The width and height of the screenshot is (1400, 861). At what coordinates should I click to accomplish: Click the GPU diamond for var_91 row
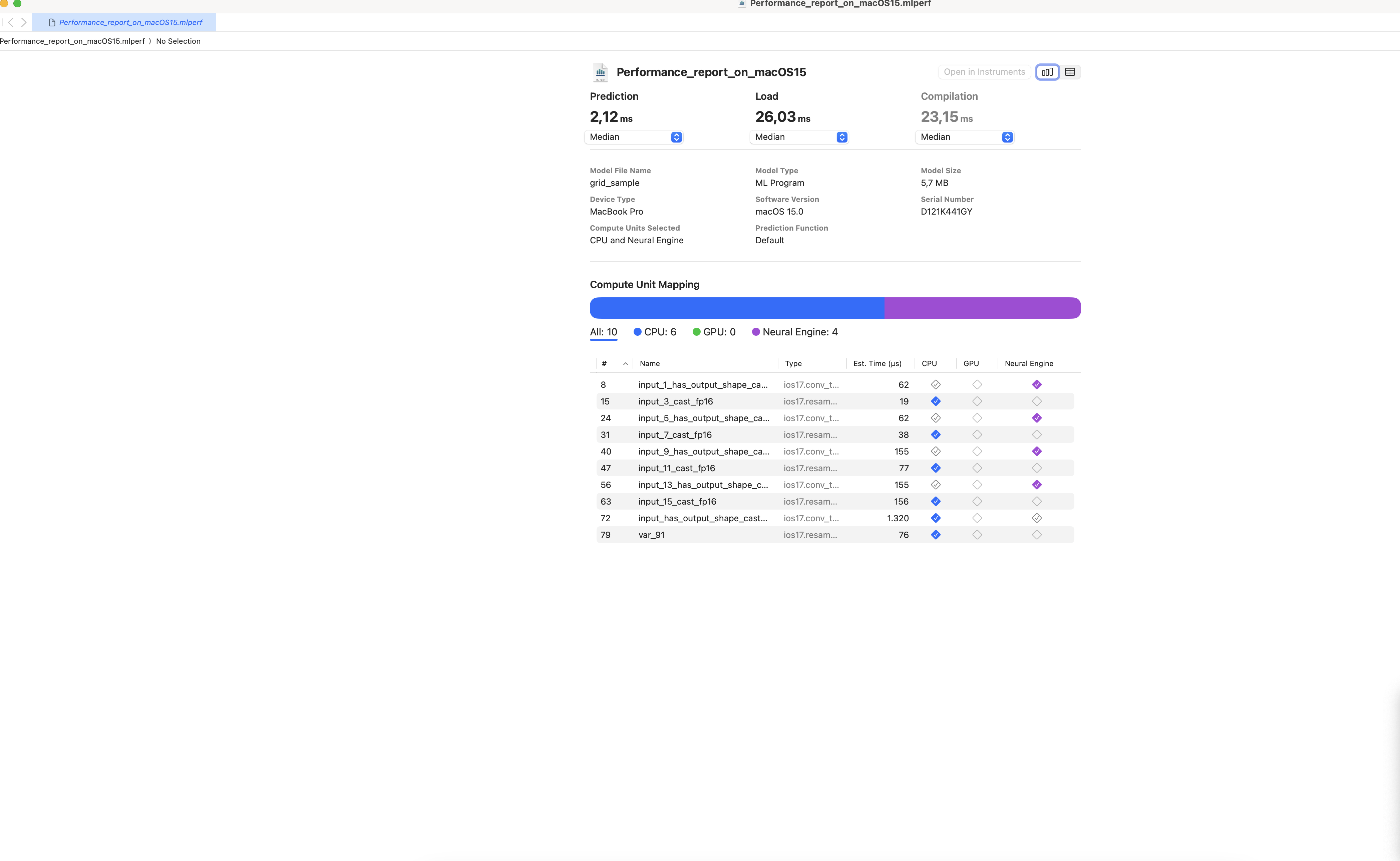(977, 535)
